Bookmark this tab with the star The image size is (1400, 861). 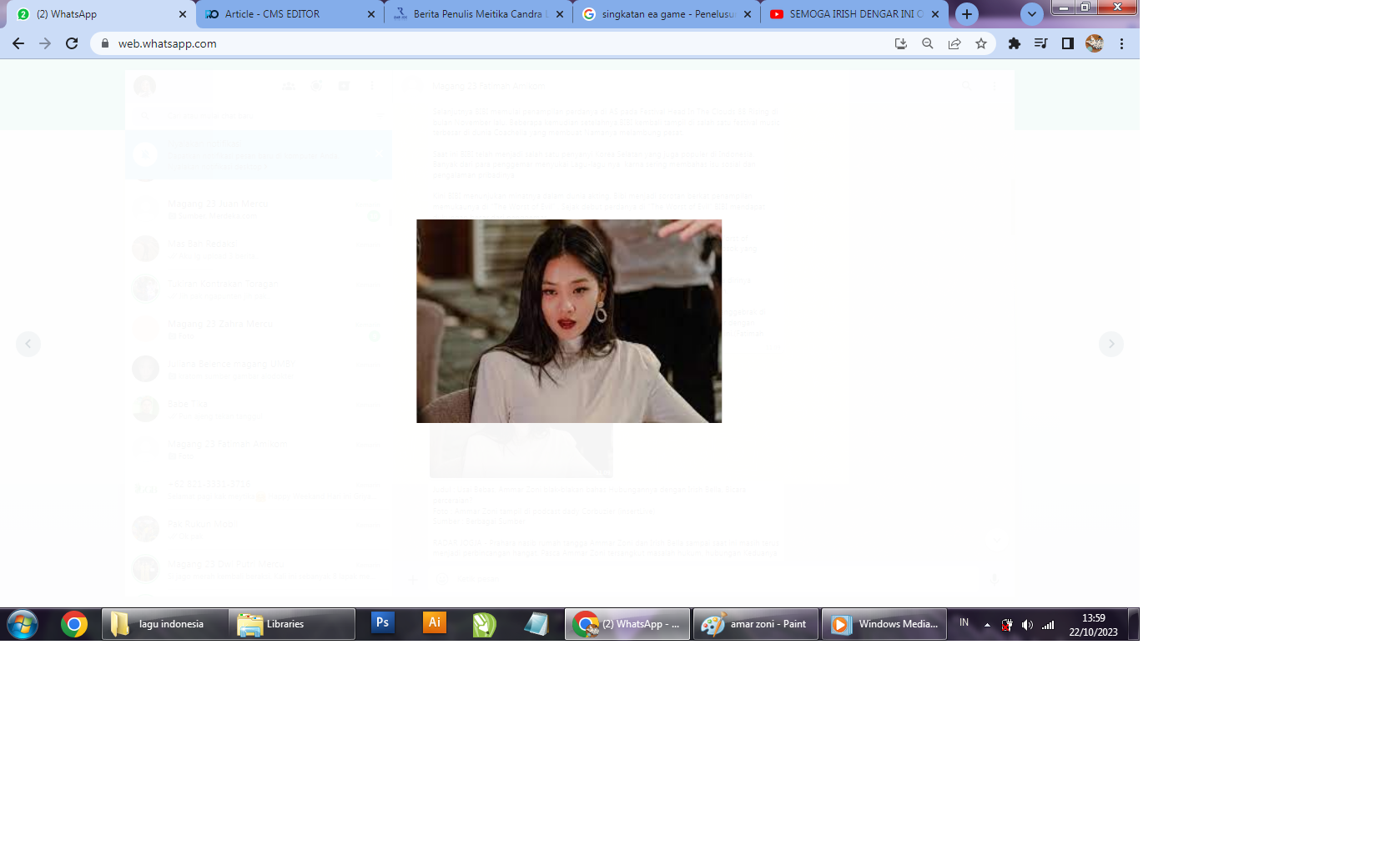[x=981, y=43]
